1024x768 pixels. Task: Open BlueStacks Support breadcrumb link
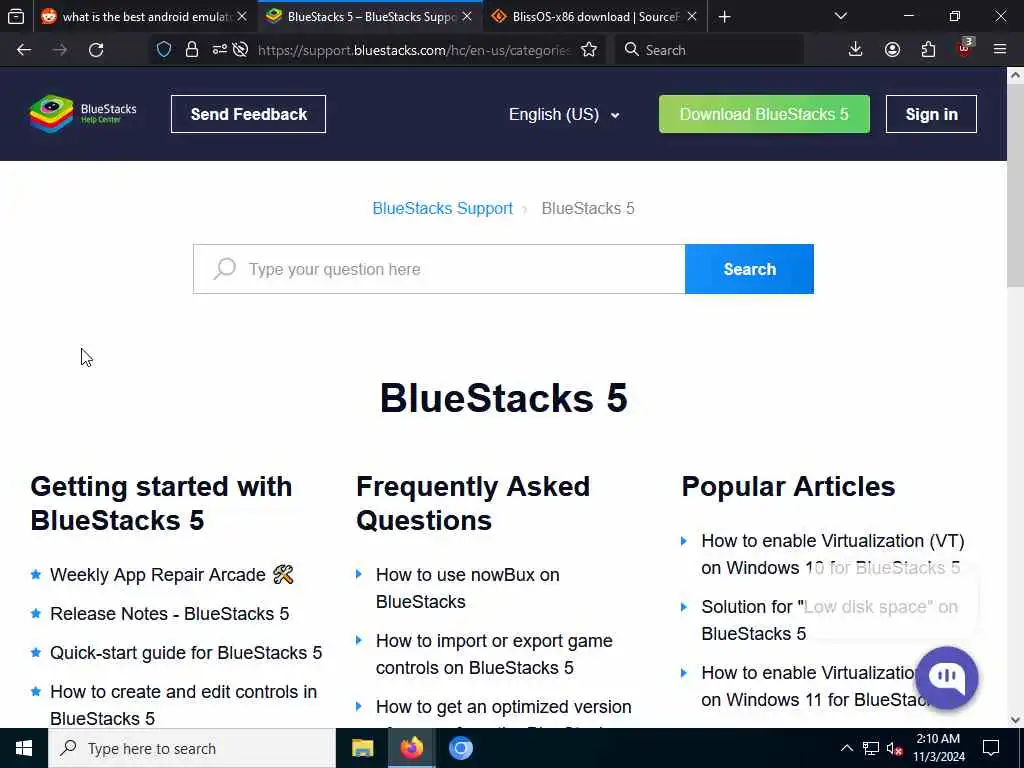[x=442, y=208]
